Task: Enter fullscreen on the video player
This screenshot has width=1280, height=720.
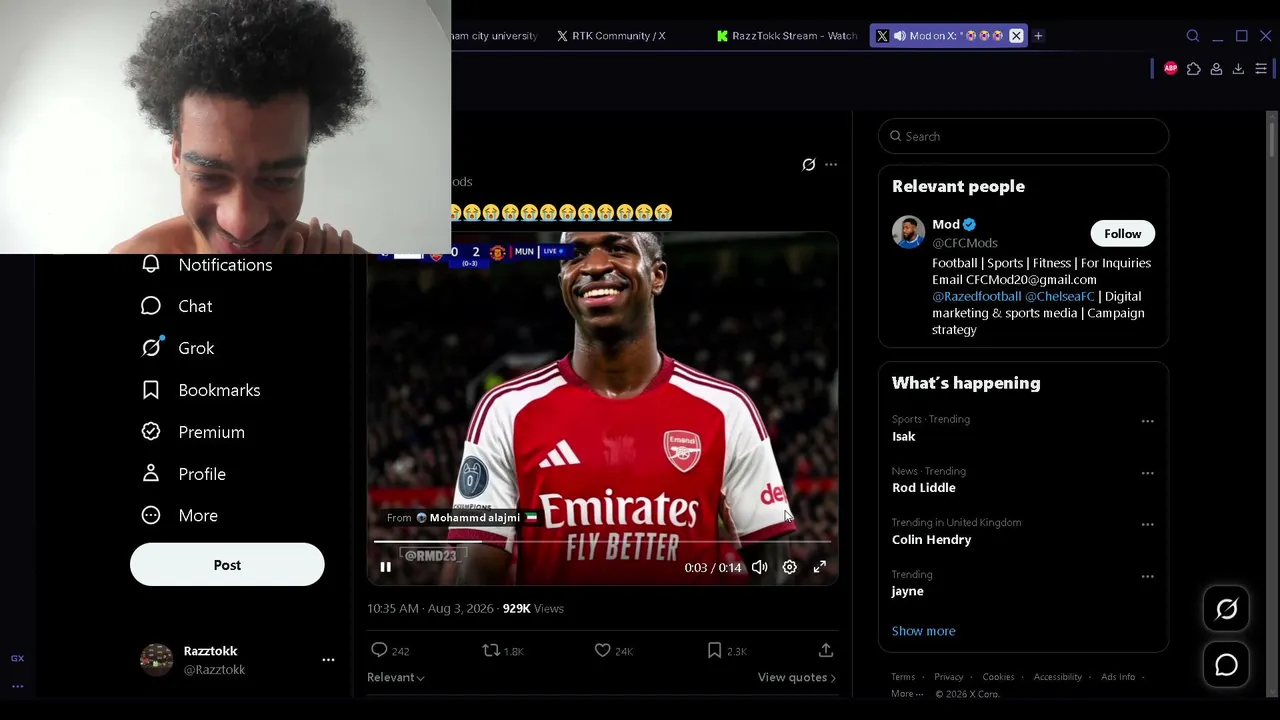Action: pyautogui.click(x=819, y=567)
